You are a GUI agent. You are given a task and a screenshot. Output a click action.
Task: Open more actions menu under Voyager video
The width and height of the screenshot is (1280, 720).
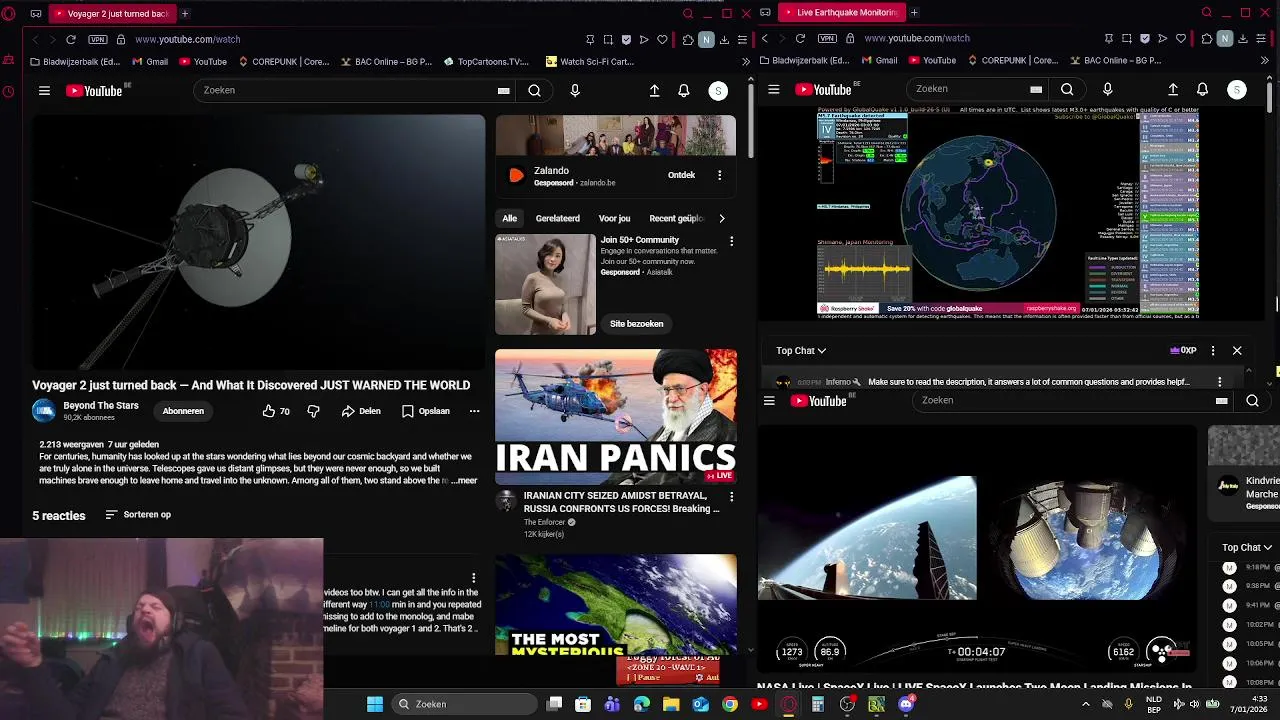pos(474,411)
